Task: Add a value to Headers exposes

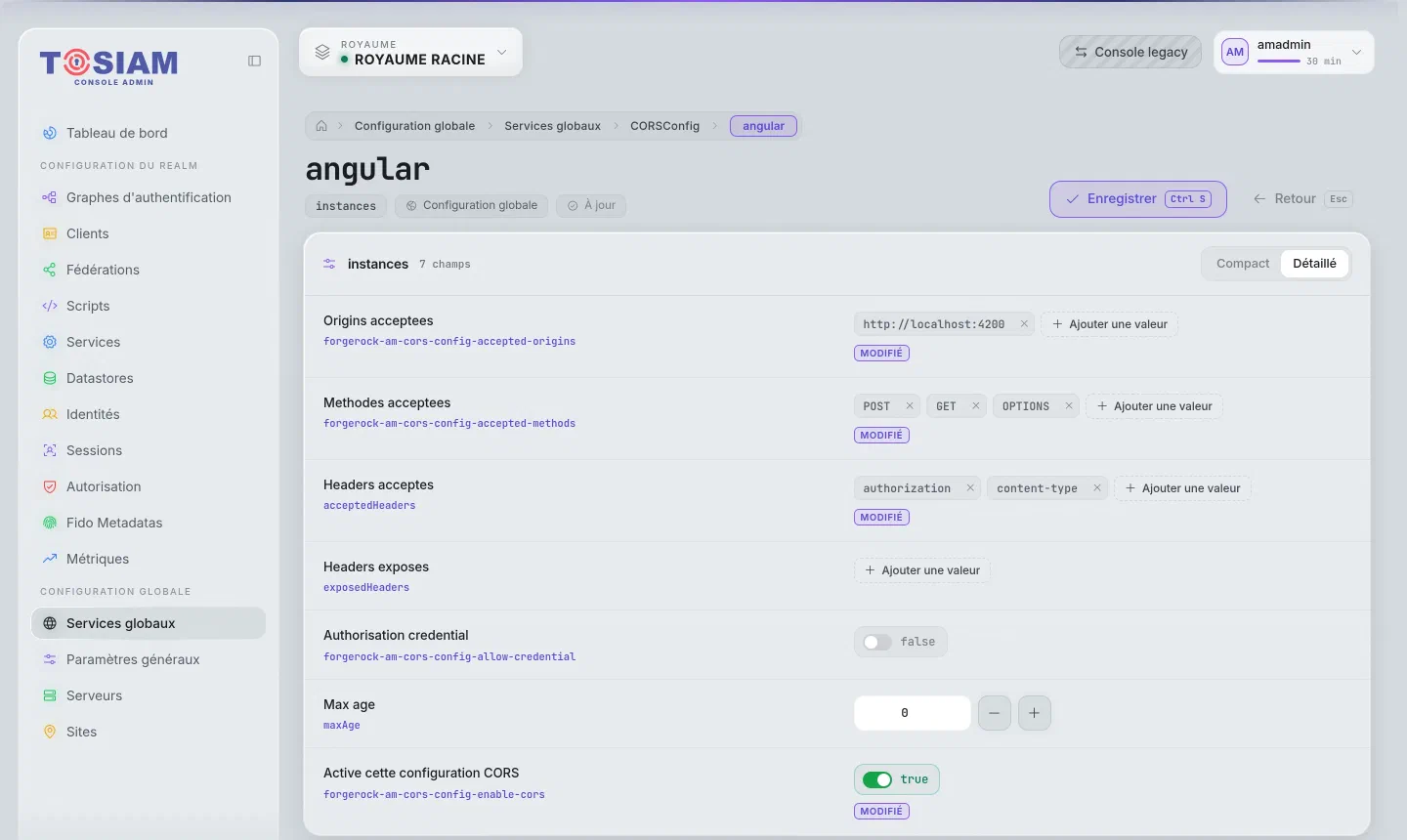Action: pyautogui.click(x=922, y=570)
